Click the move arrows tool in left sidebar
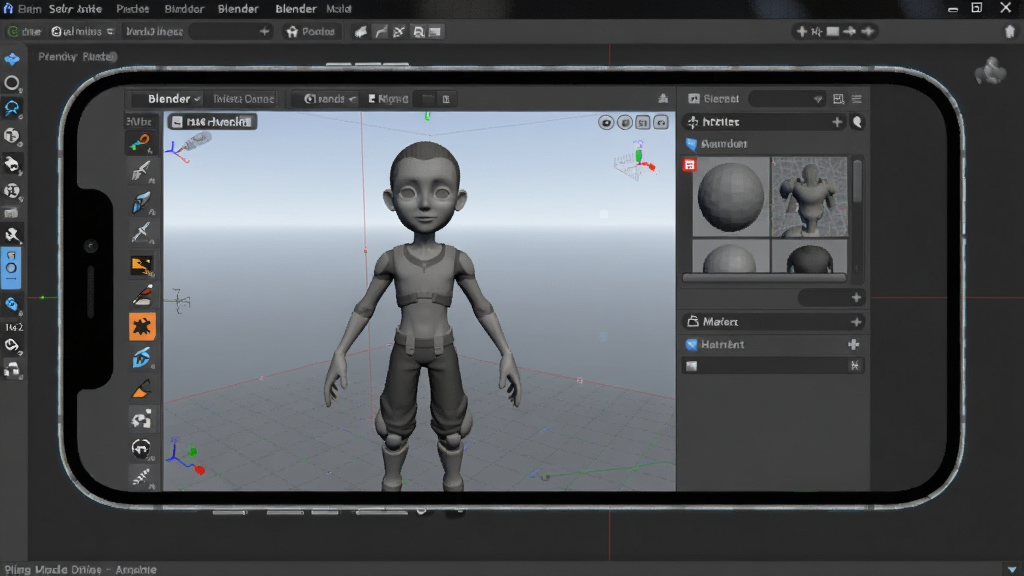 pos(12,59)
